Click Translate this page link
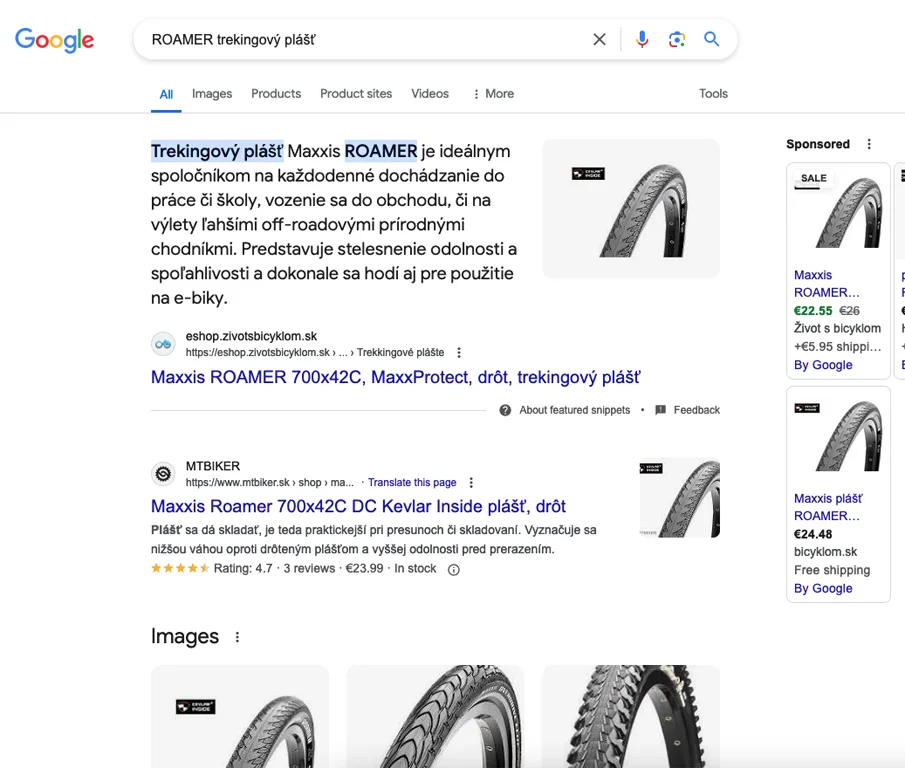The image size is (905, 768). (x=412, y=482)
